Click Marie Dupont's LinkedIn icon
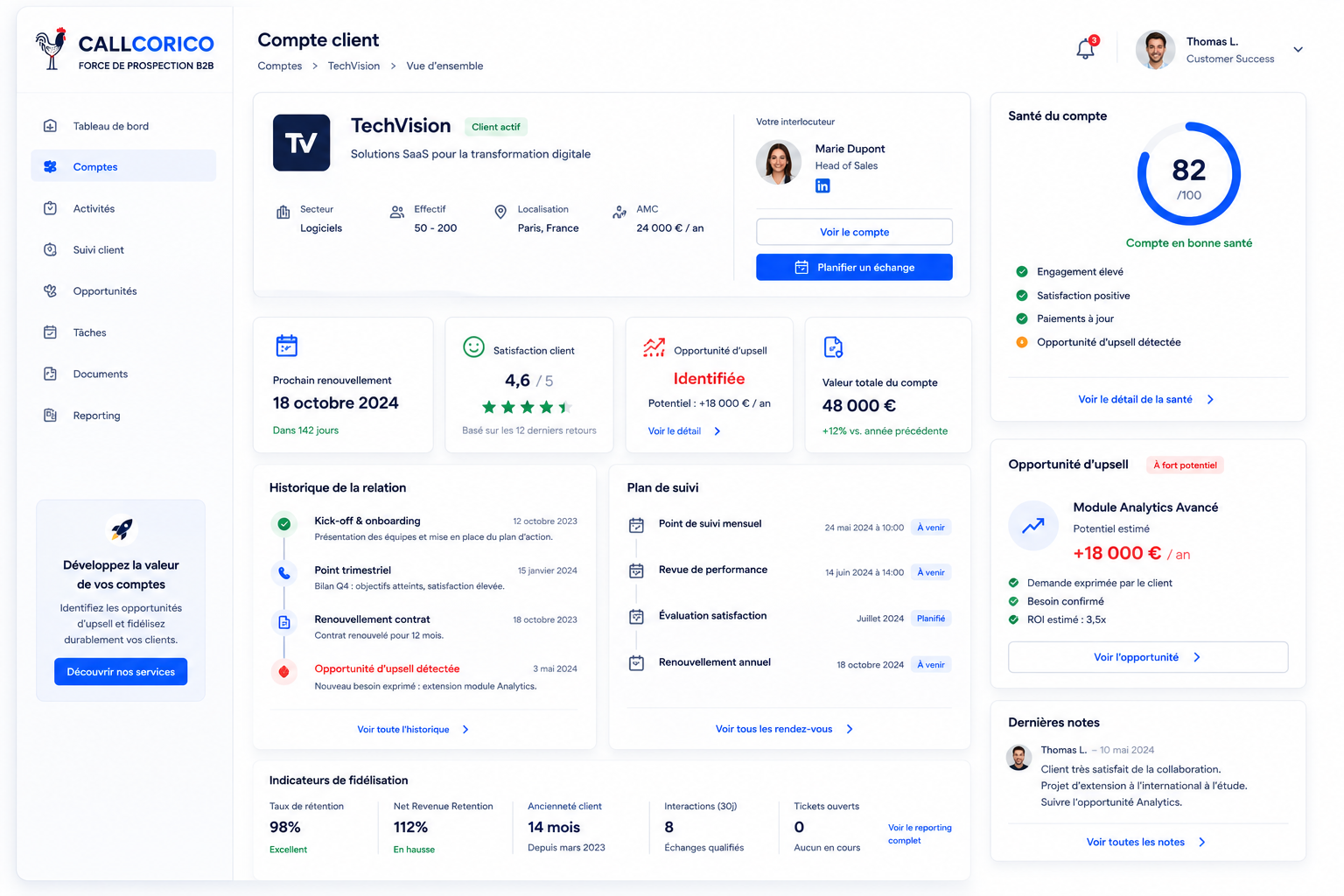This screenshot has height=896, width=1344. [x=822, y=185]
